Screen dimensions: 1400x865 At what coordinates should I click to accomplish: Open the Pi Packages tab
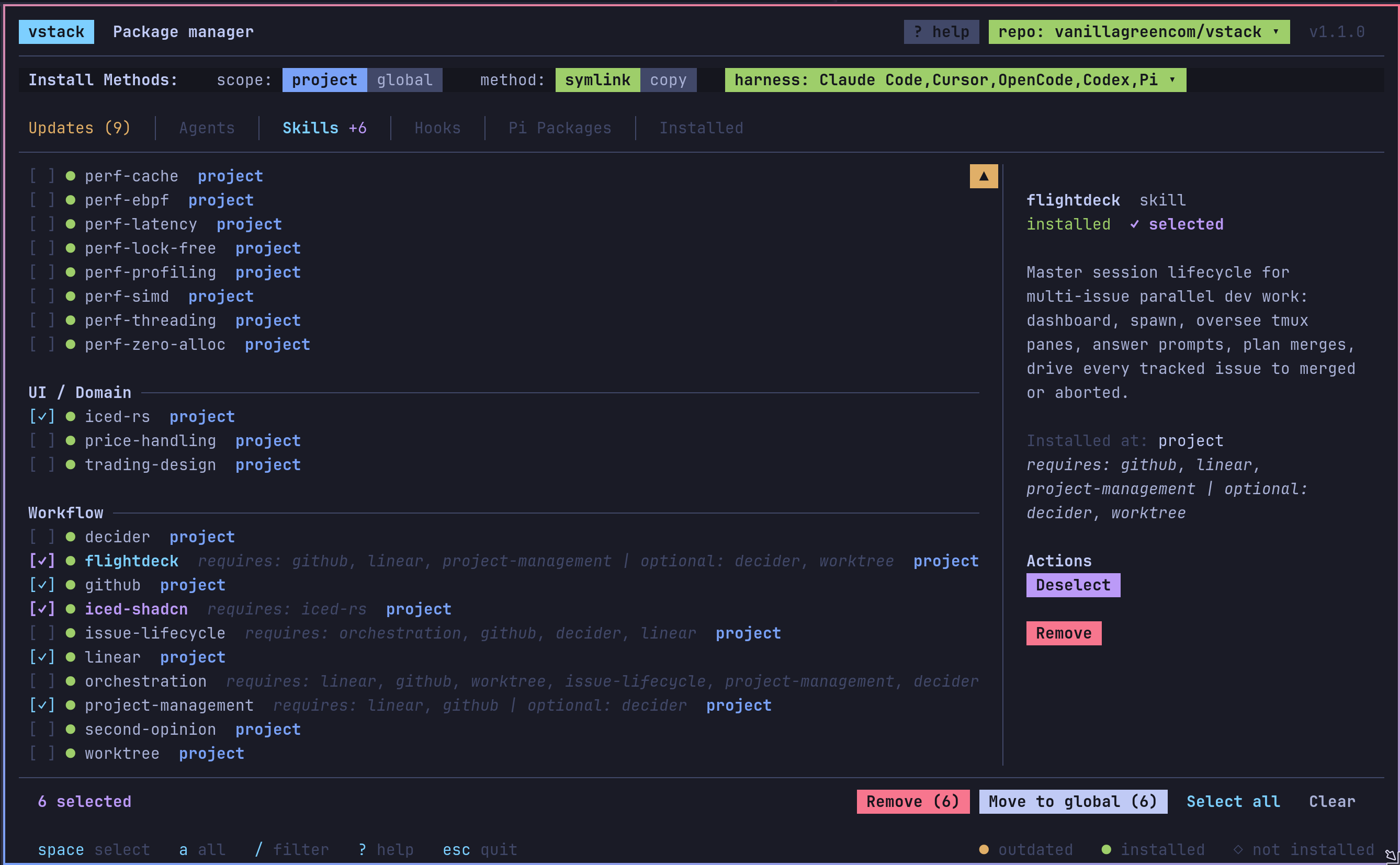coord(560,128)
